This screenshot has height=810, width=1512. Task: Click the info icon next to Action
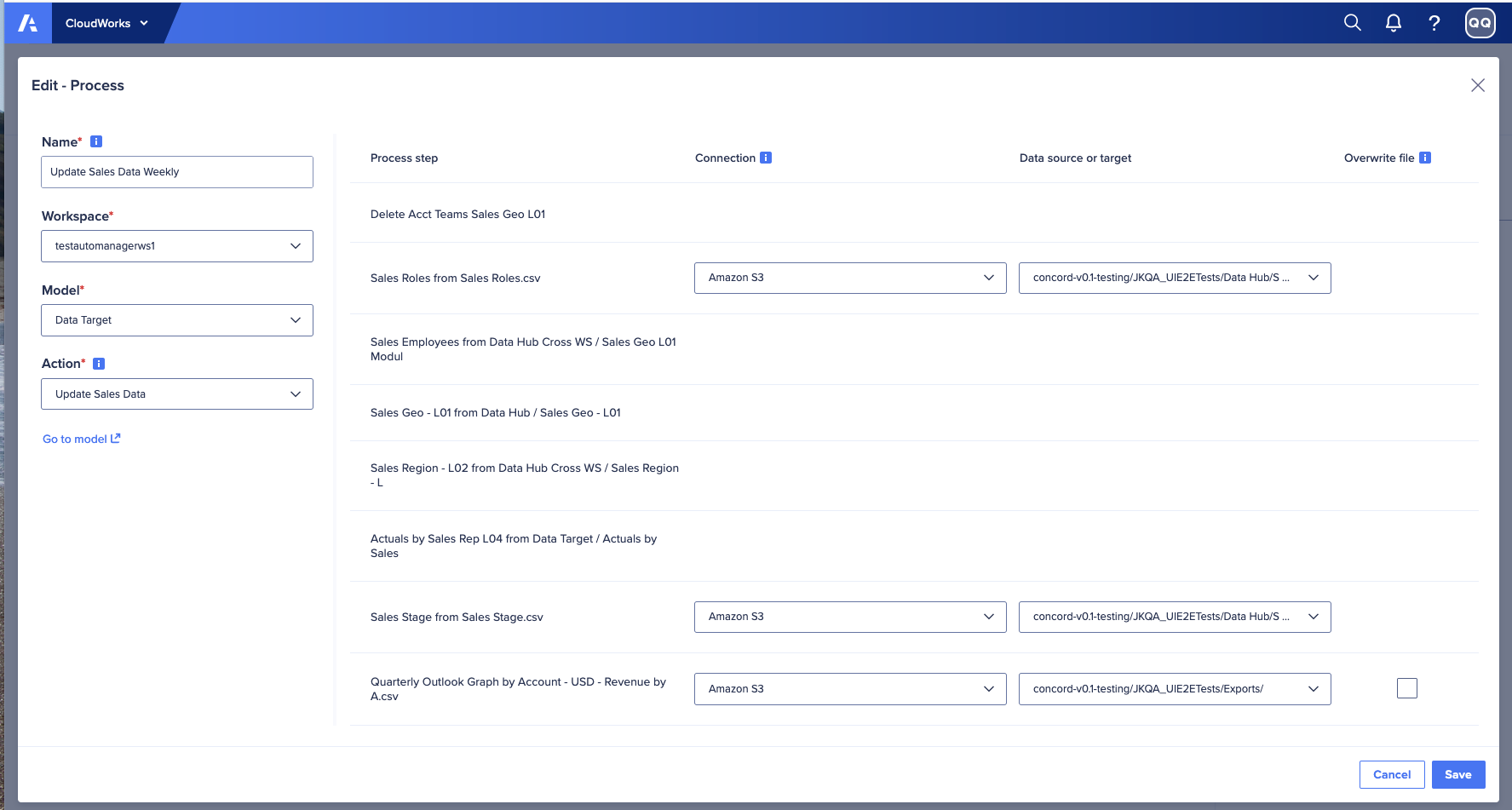tap(99, 364)
